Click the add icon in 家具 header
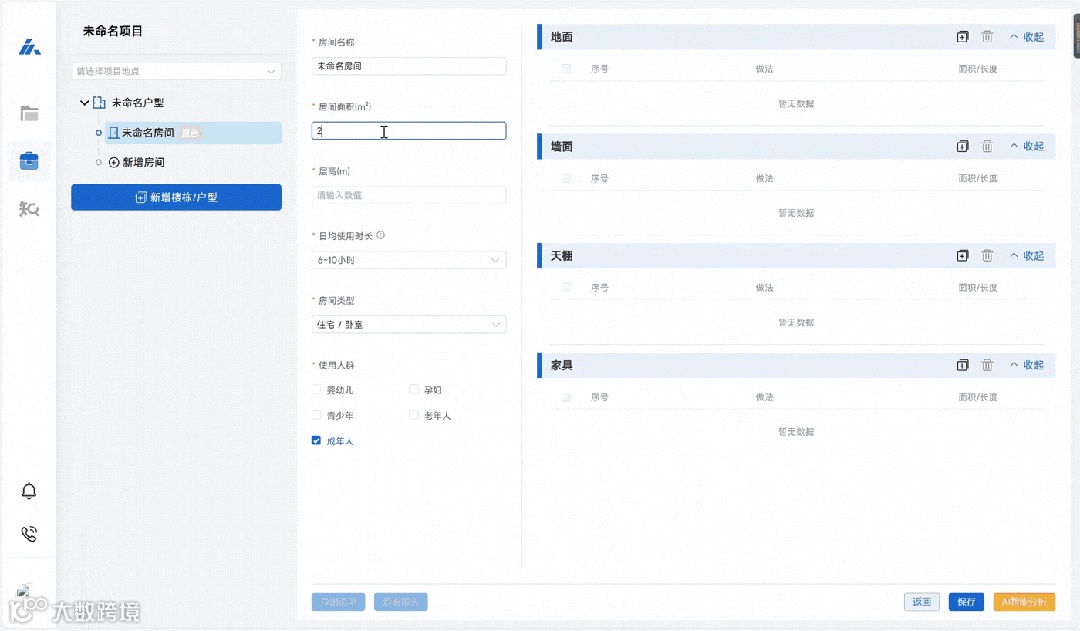Screen dimensions: 1080x631 (962, 364)
